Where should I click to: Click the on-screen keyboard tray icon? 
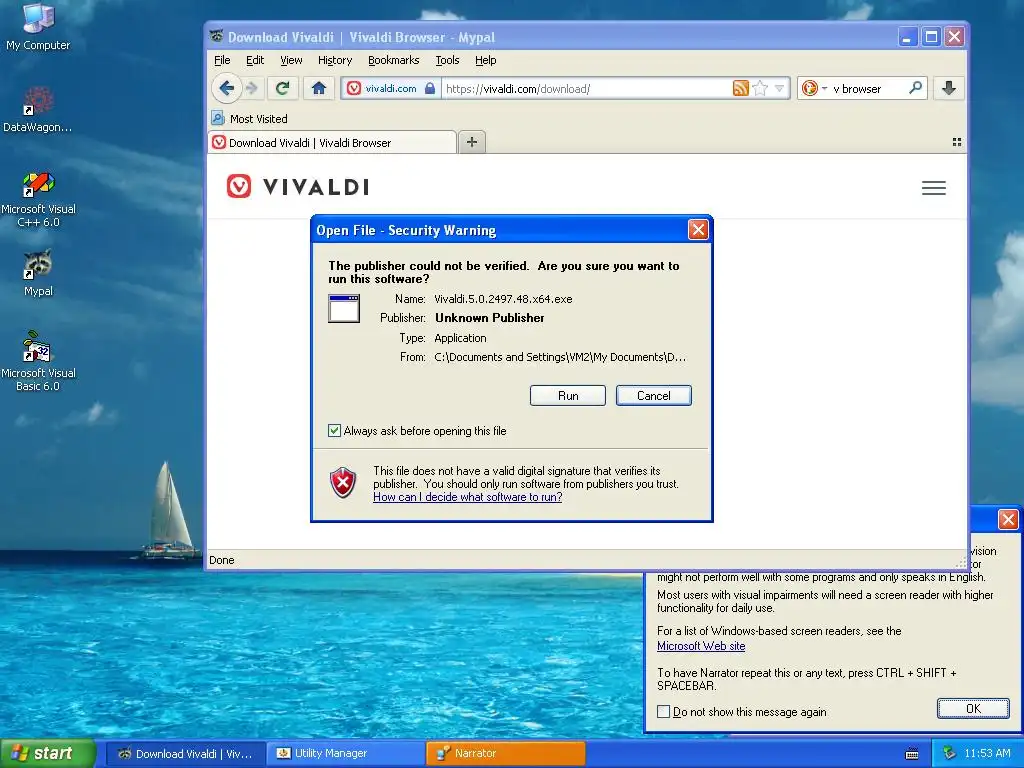(912, 754)
